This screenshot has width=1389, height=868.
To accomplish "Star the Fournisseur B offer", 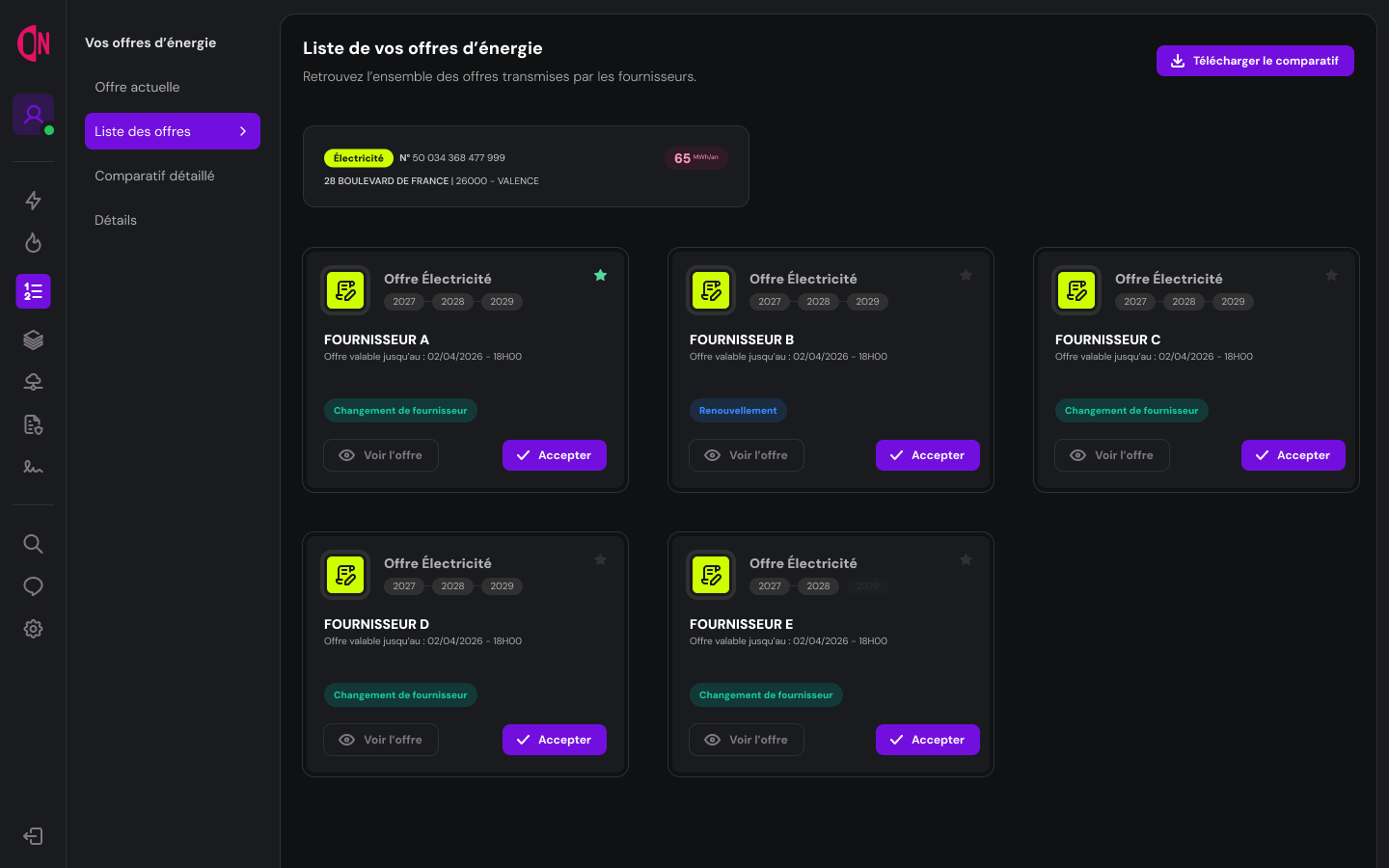I will 966,275.
